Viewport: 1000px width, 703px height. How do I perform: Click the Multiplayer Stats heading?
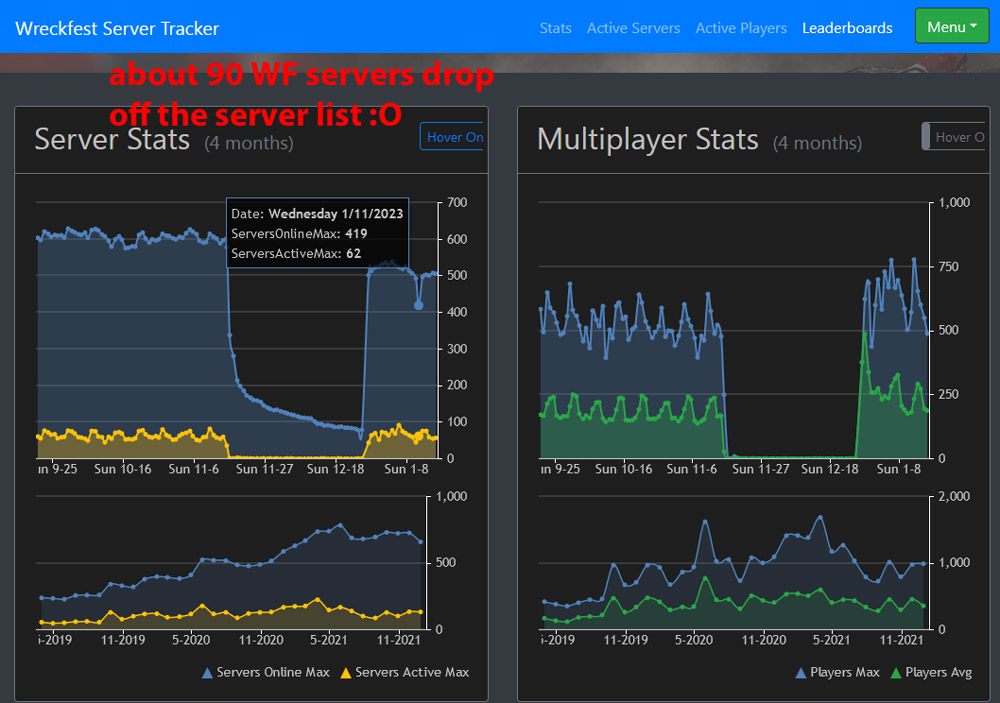[x=648, y=140]
